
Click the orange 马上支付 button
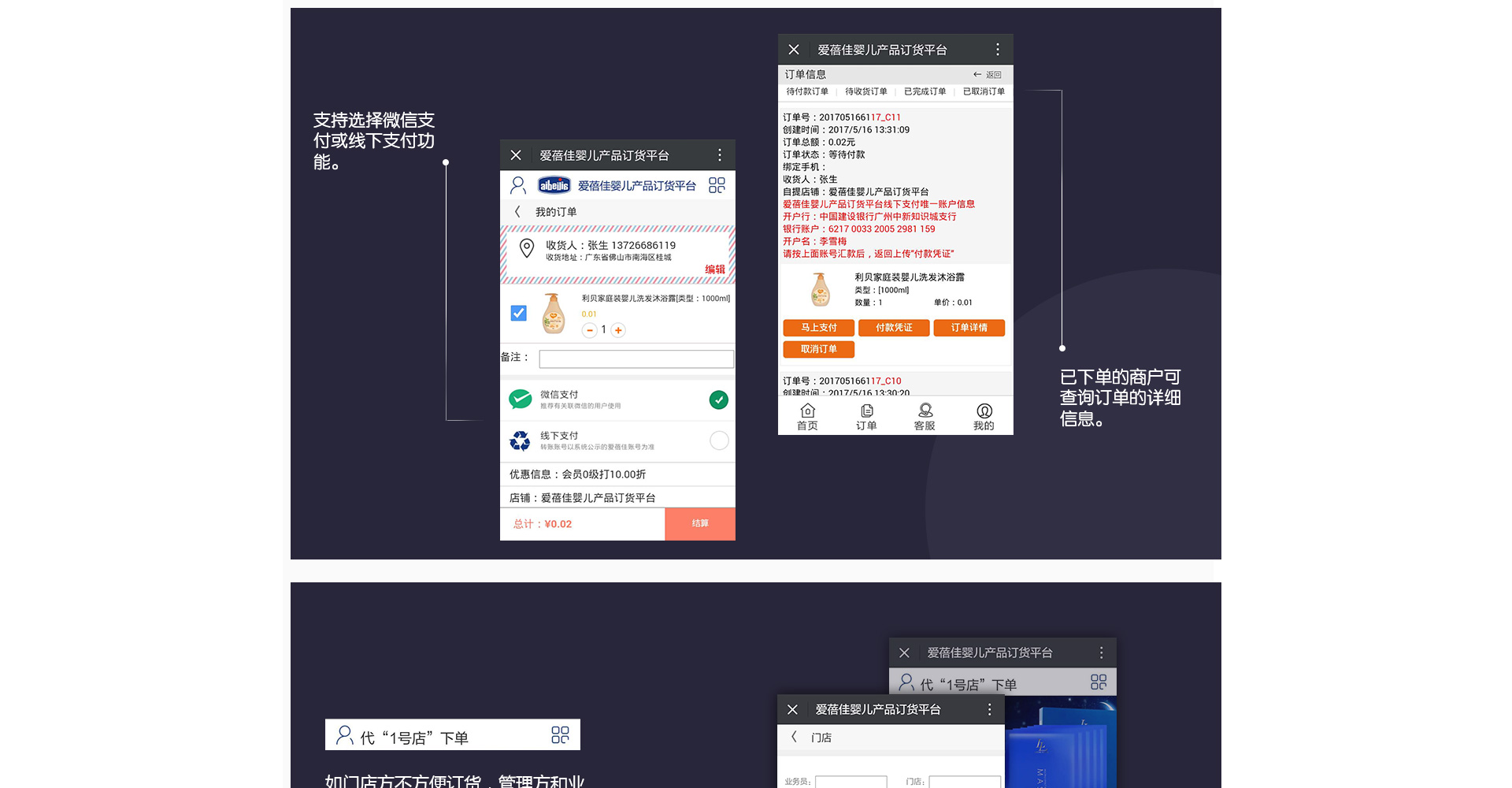818,328
